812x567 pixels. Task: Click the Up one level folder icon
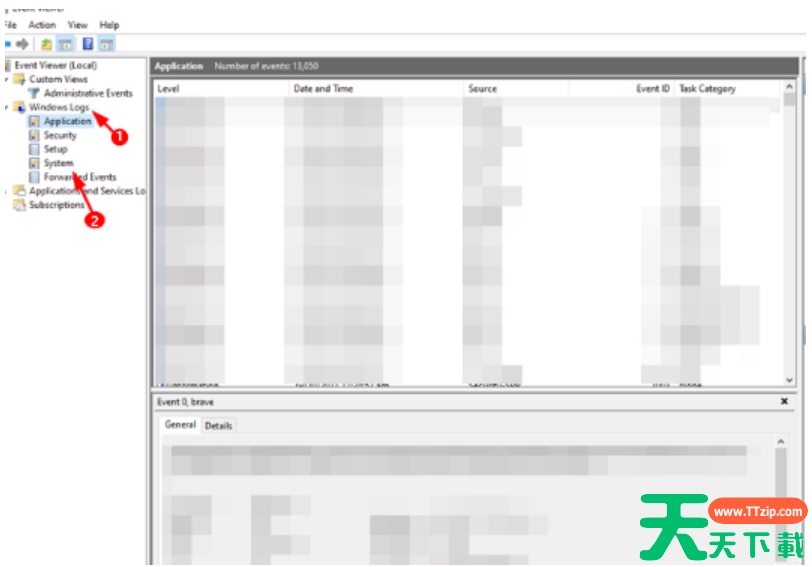pos(46,45)
